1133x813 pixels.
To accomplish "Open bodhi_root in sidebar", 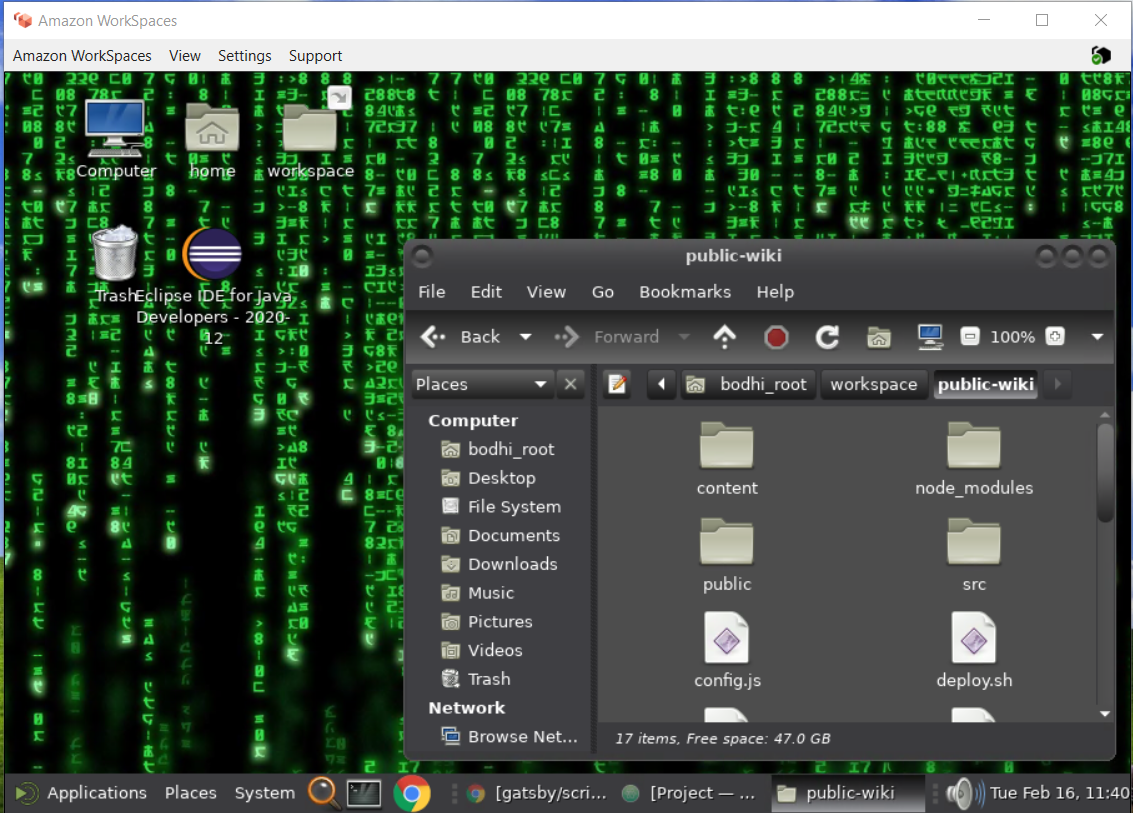I will (x=498, y=449).
